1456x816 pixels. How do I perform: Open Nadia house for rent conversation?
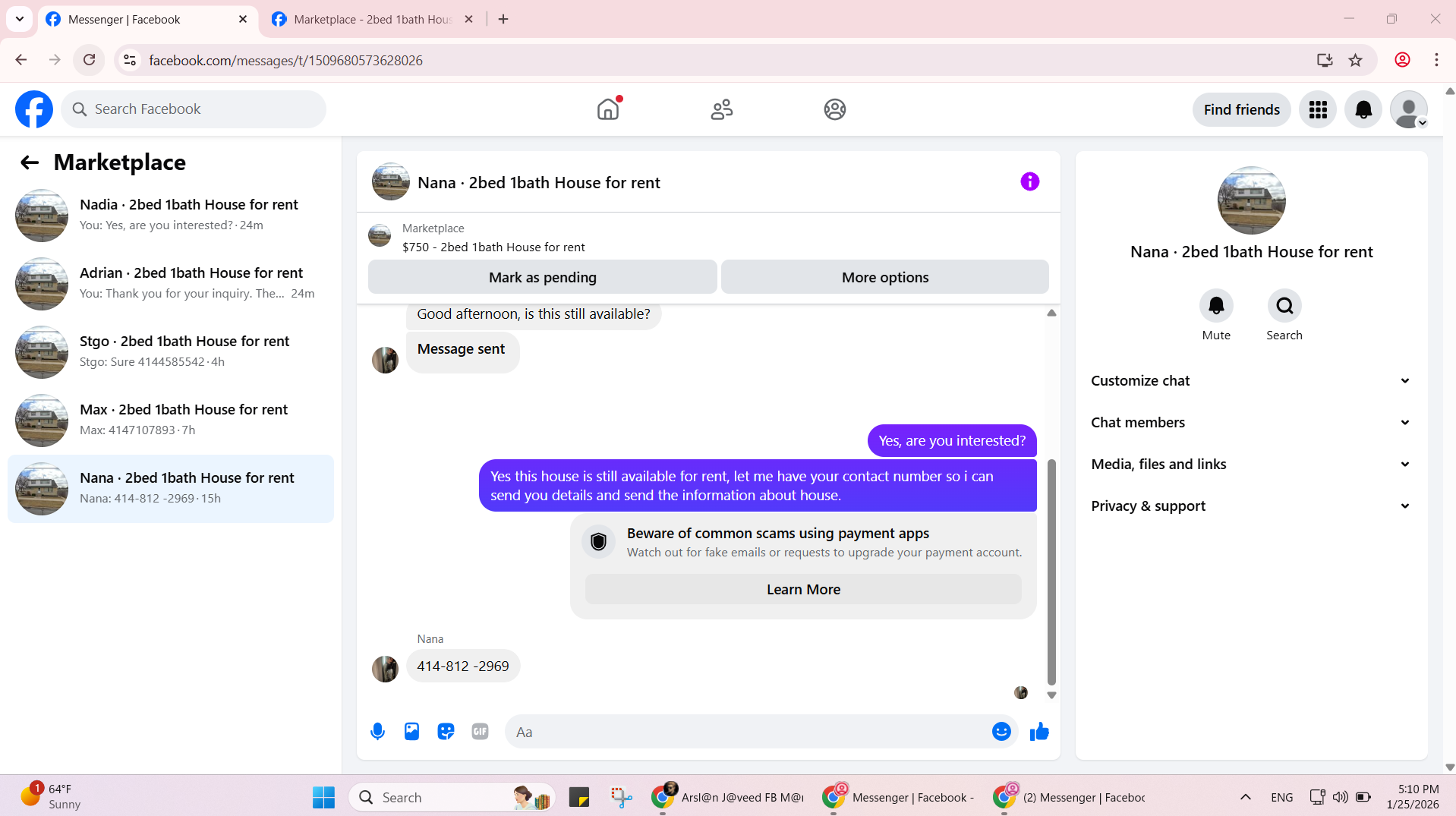pos(171,216)
